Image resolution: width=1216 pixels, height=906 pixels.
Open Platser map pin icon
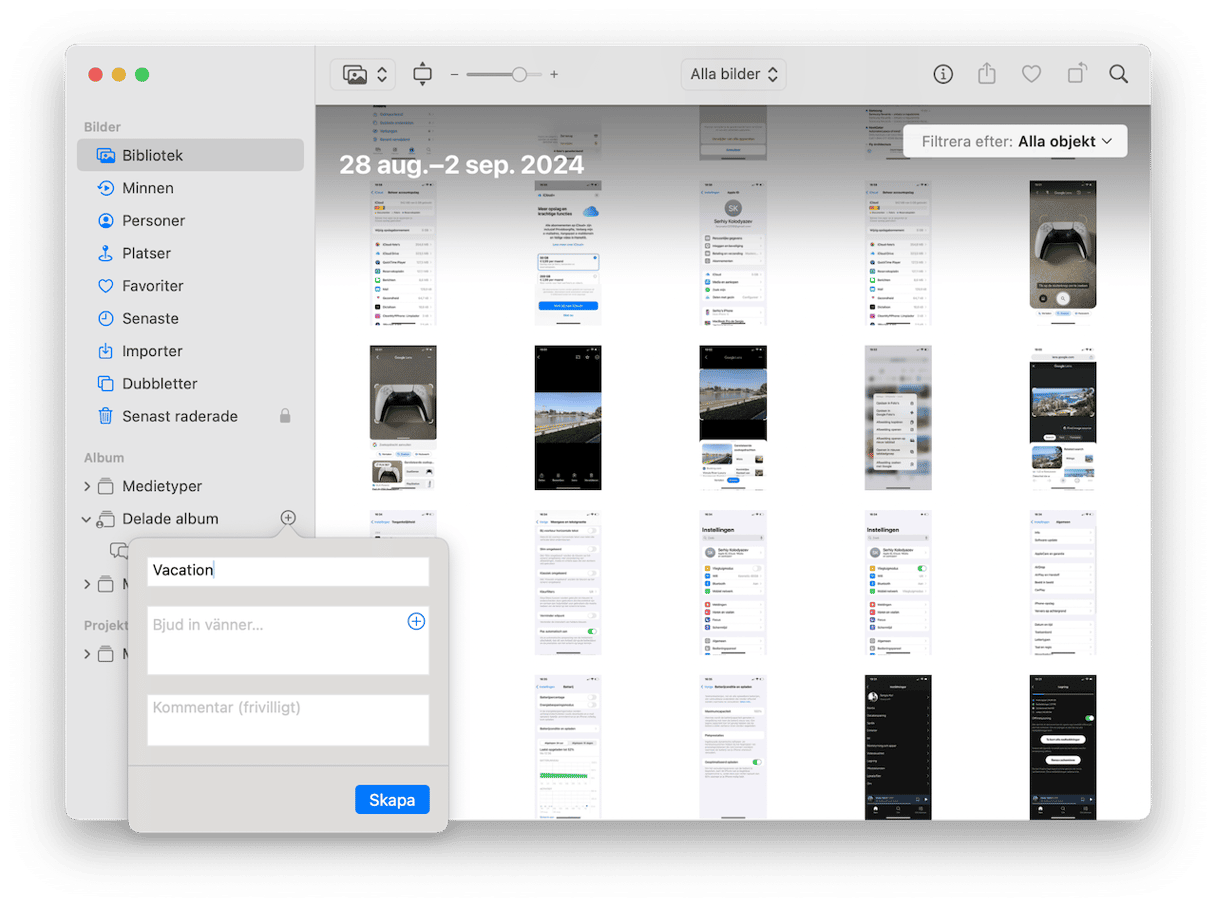pos(105,253)
